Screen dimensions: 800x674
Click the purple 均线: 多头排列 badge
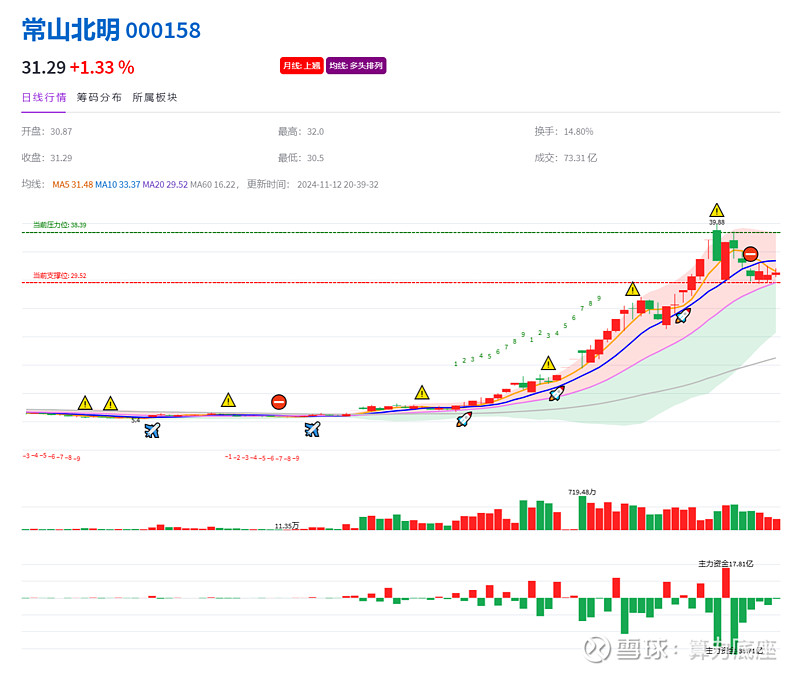[356, 65]
